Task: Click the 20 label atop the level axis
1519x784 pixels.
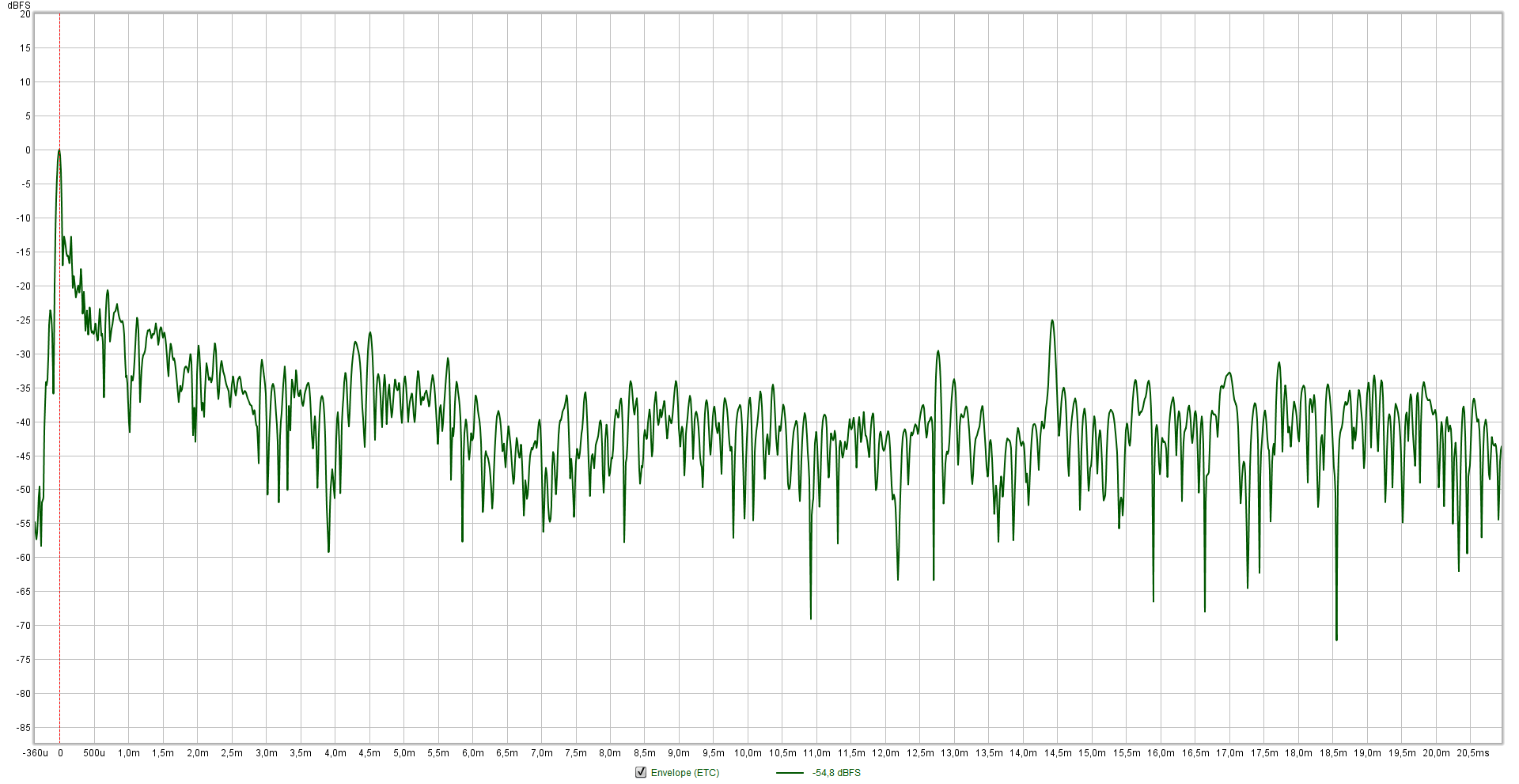Action: click(25, 14)
